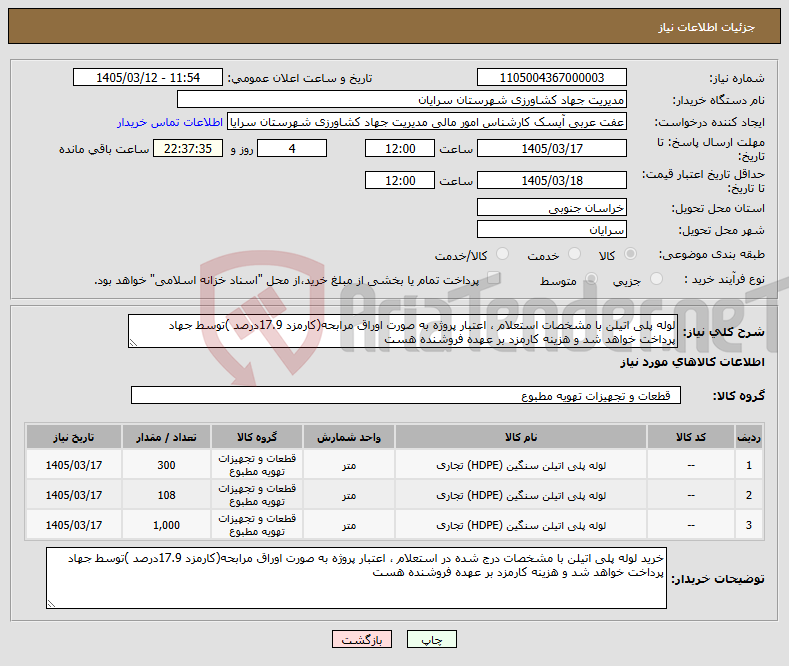The image size is (789, 666).
Task: Select the متوسط purchase type radio
Action: tap(592, 279)
